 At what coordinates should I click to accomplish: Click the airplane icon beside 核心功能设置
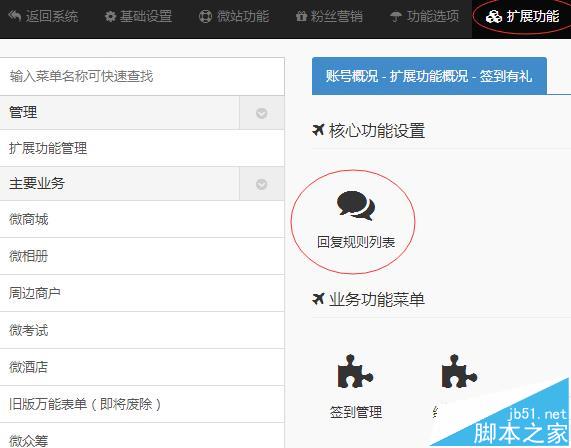(x=318, y=130)
